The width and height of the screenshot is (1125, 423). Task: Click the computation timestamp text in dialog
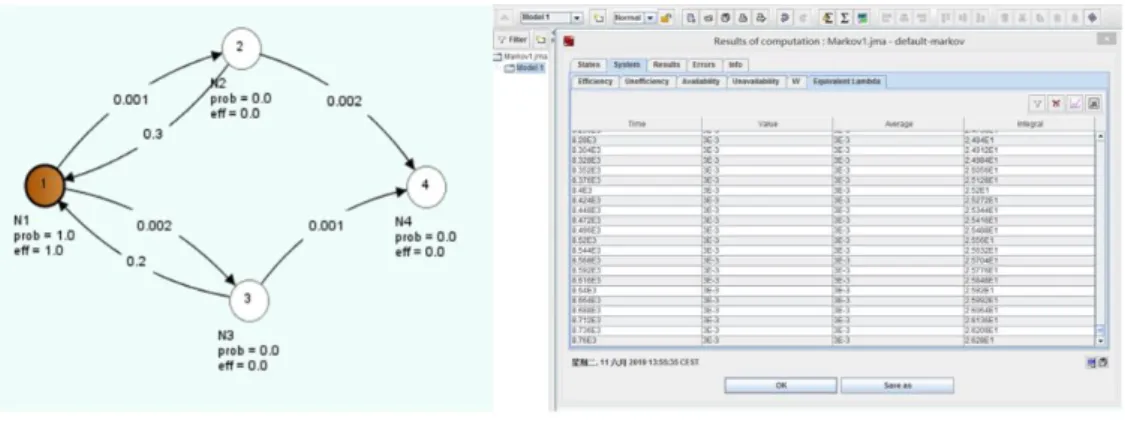636,362
